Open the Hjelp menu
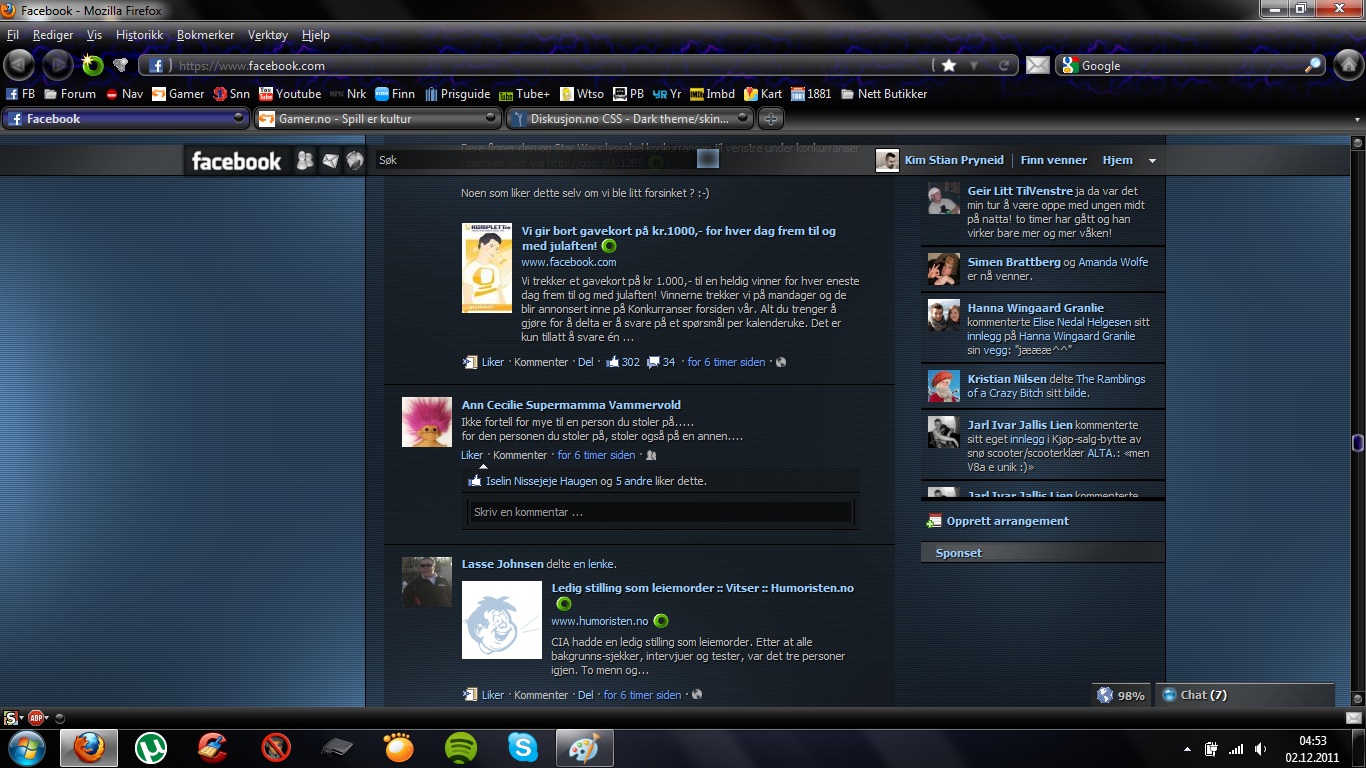Viewport: 1366px width, 768px height. coord(315,35)
